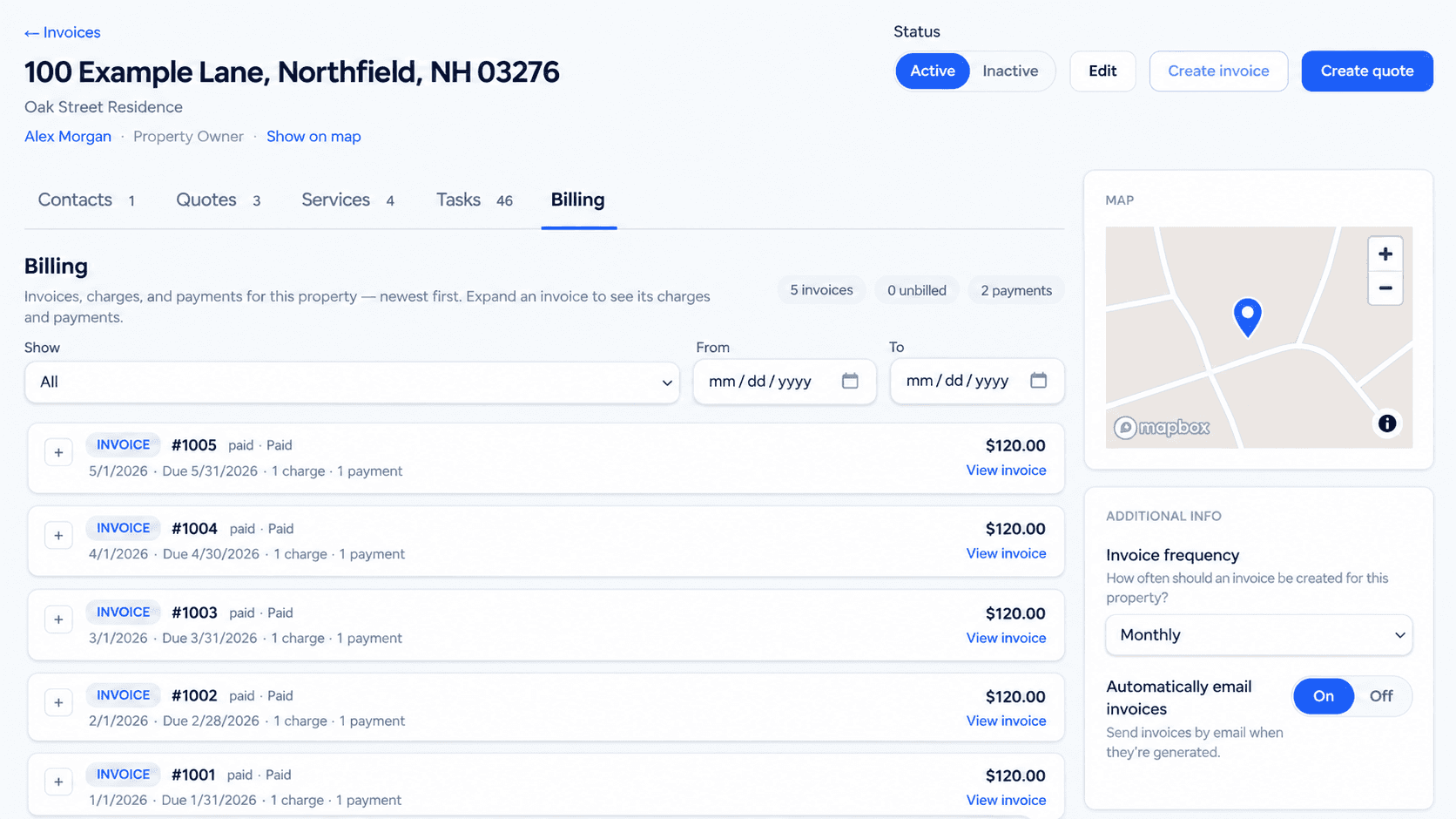Switch to the Quotes tab
This screenshot has height=819, width=1456.
click(218, 200)
